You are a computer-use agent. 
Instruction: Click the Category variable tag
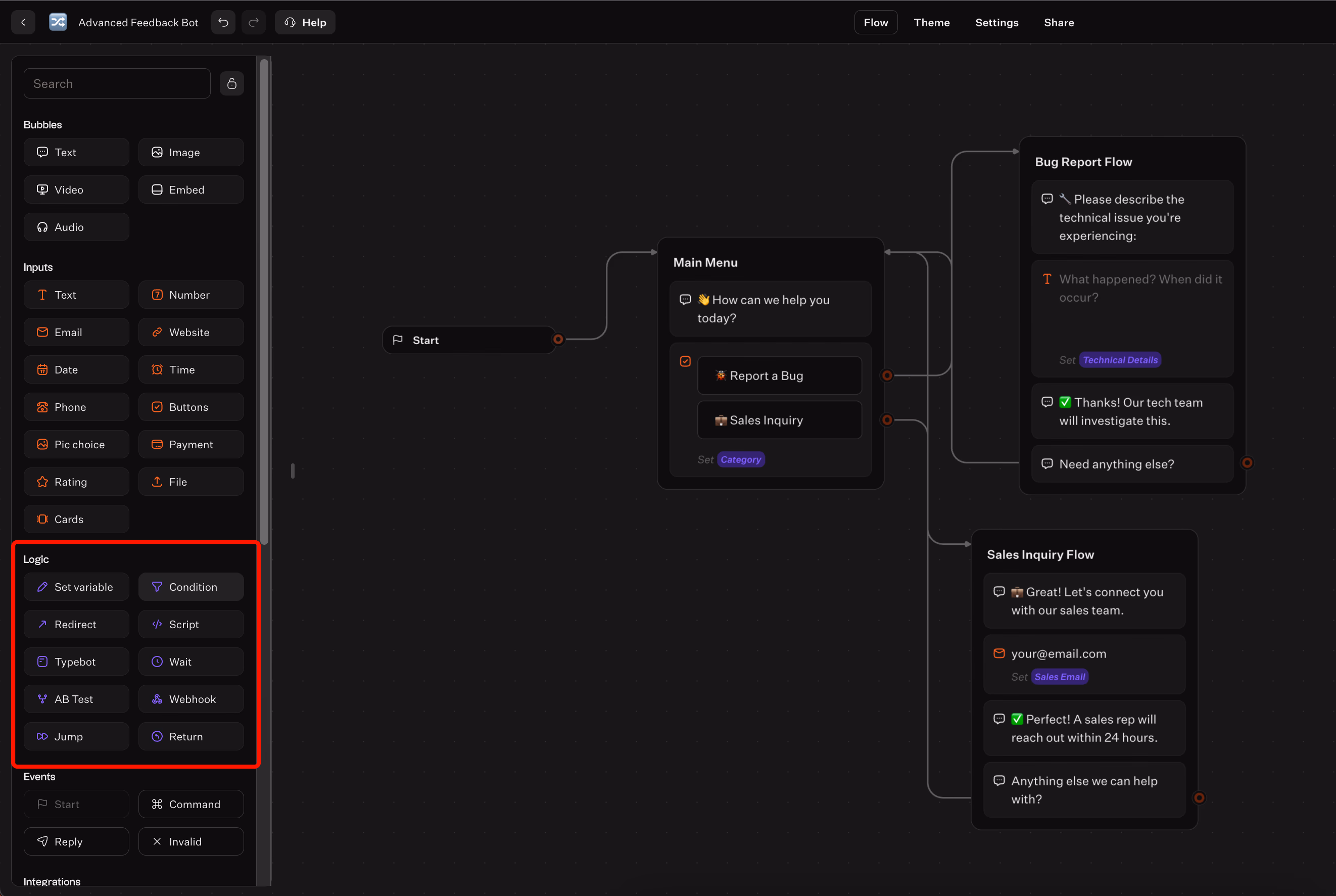point(741,459)
